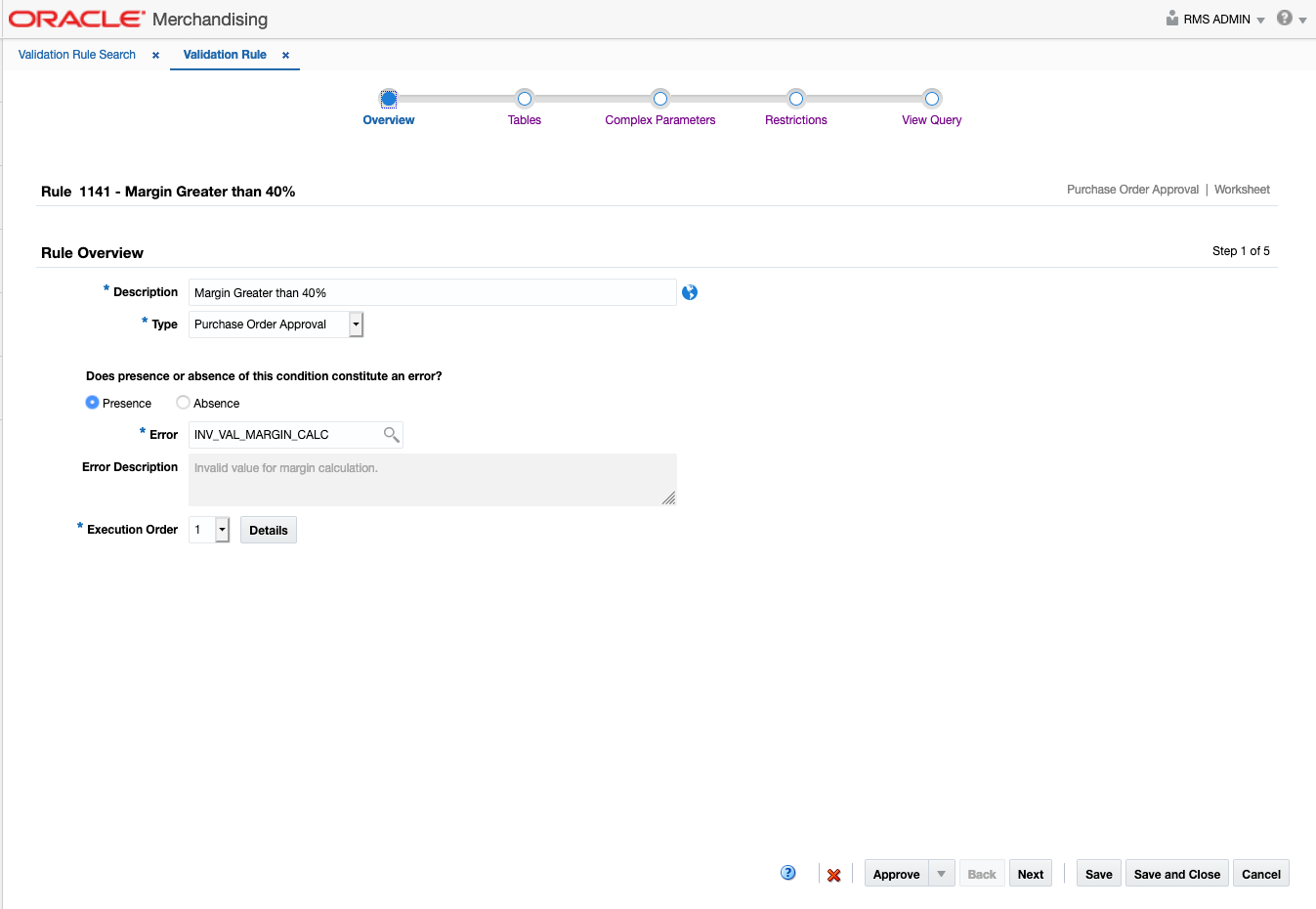Select the Presence radio button
This screenshot has width=1316, height=909.
tap(91, 402)
